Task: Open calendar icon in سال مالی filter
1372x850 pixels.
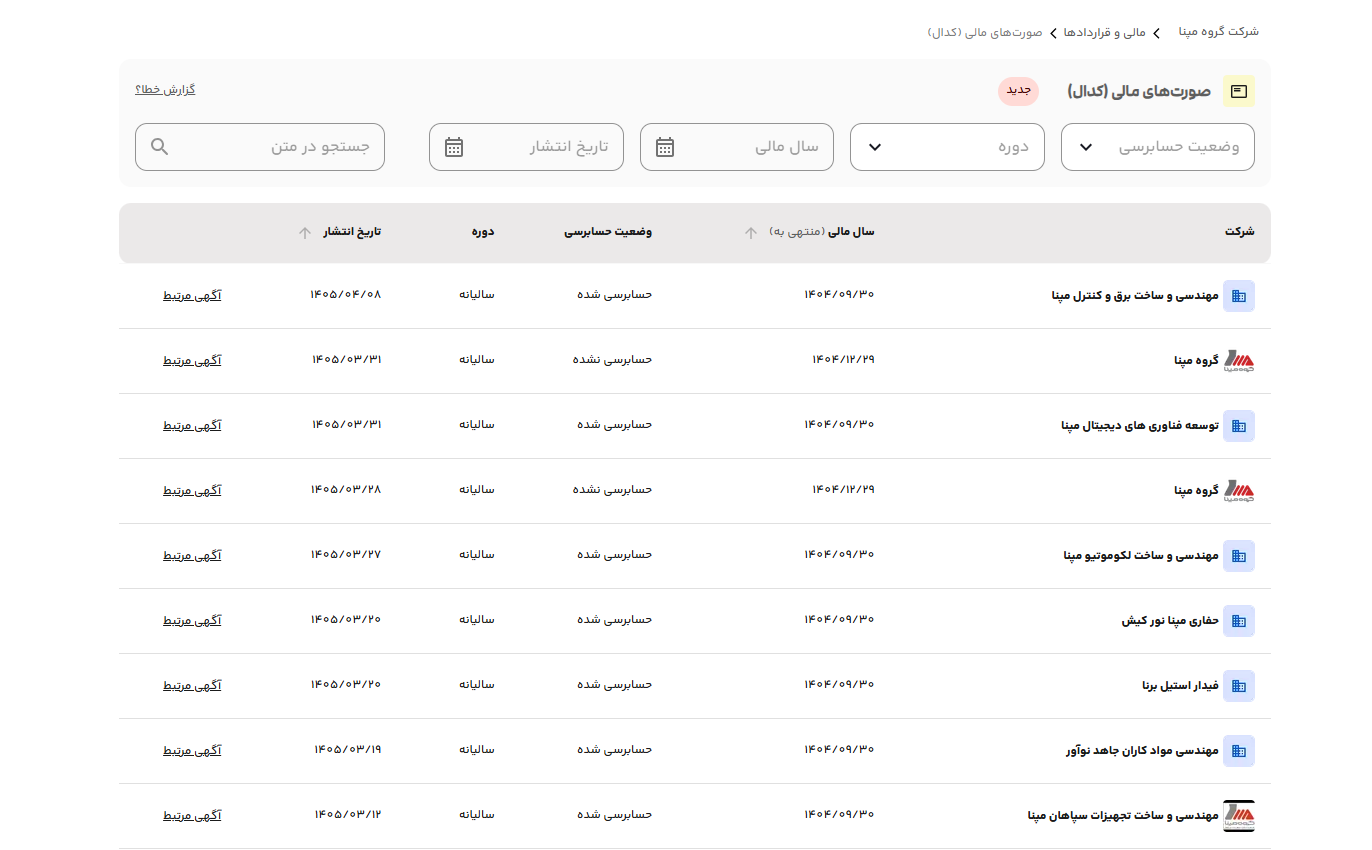Action: [665, 147]
